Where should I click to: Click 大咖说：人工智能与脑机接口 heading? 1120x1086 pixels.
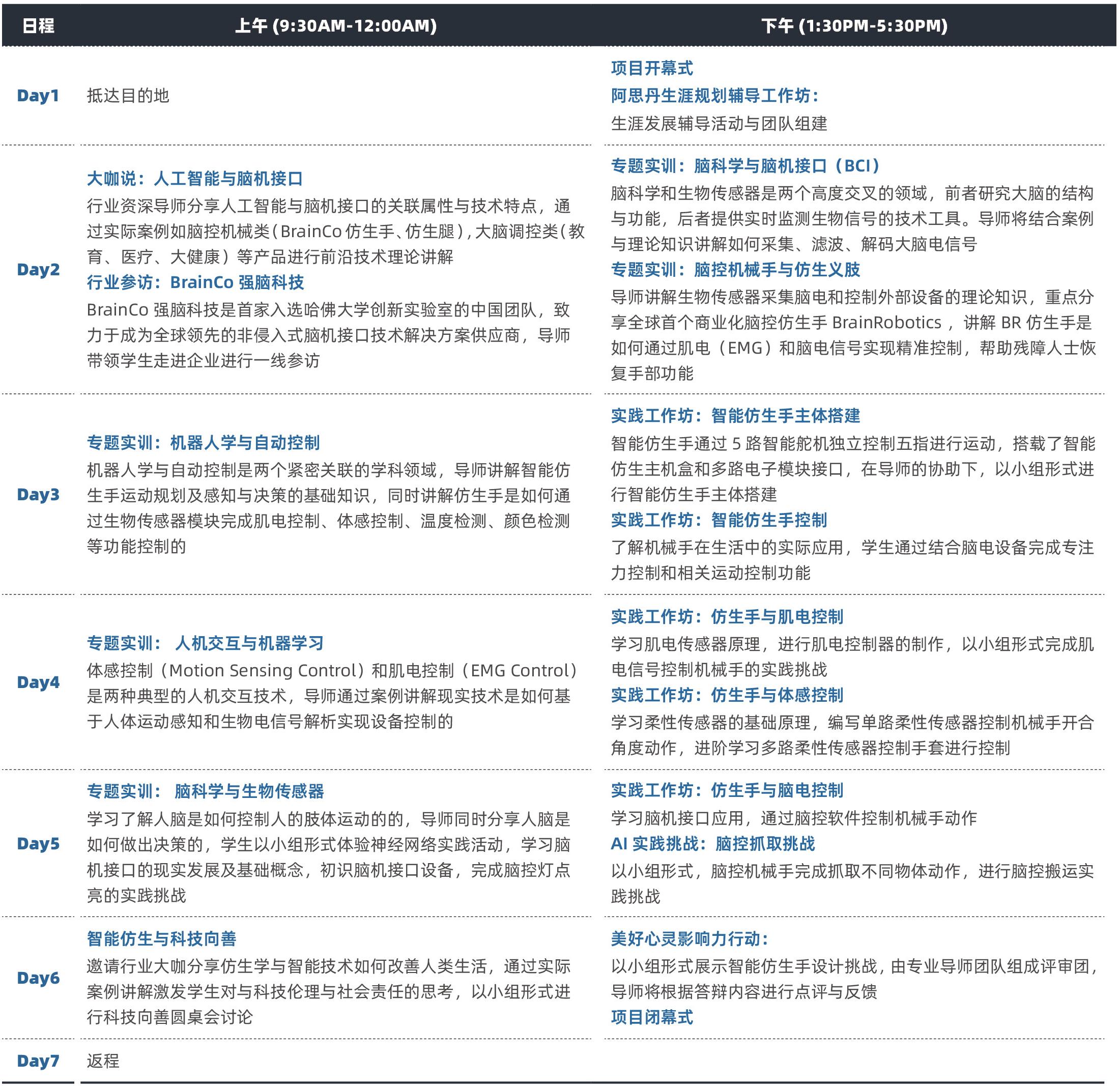195,178
